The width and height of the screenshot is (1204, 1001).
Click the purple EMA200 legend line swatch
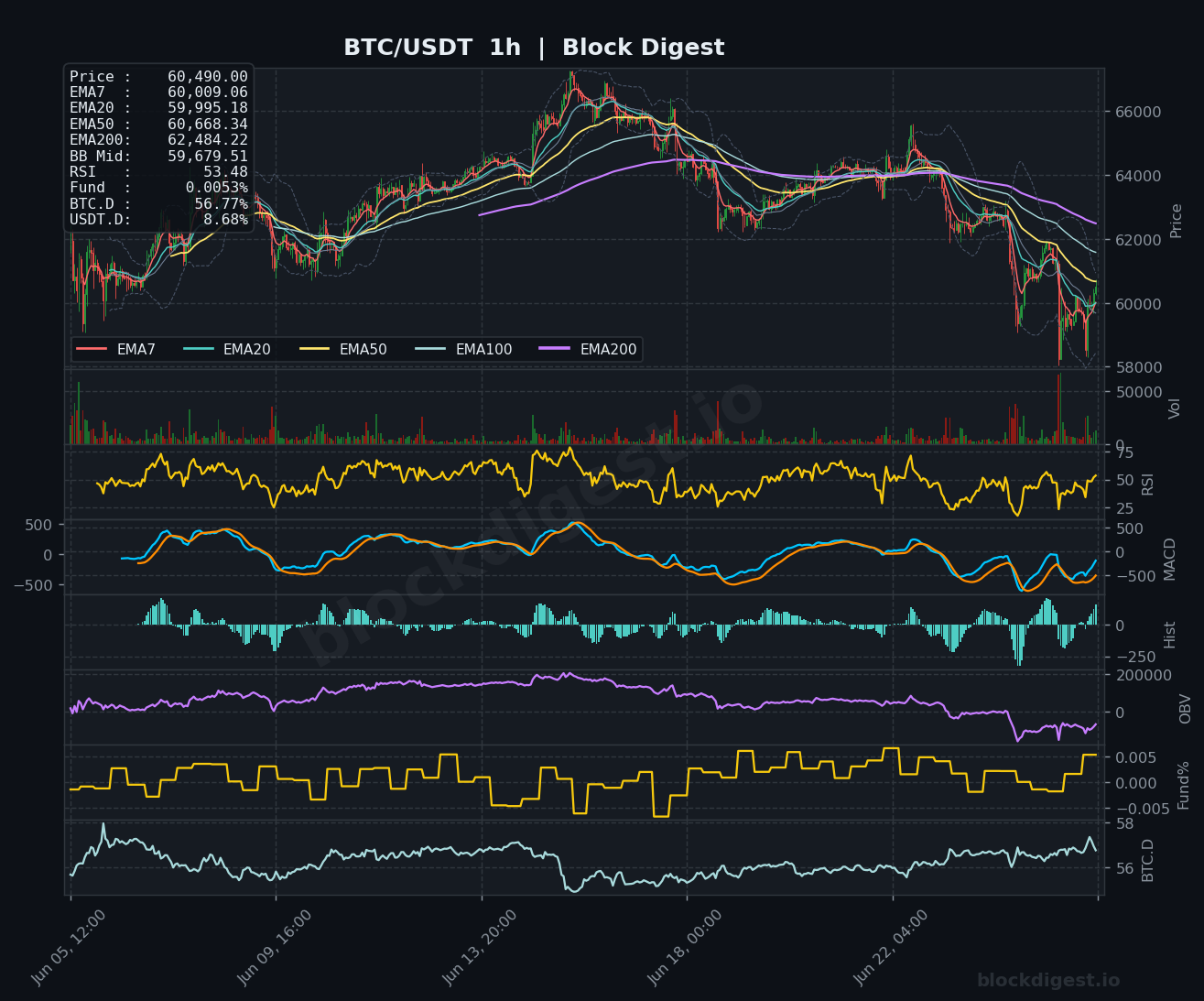pyautogui.click(x=556, y=350)
